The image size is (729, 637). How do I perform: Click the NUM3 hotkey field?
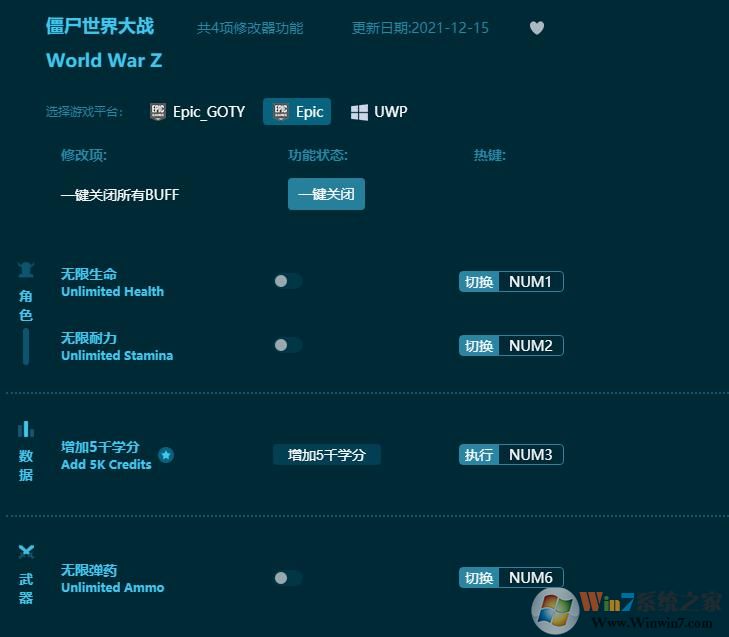(x=531, y=455)
